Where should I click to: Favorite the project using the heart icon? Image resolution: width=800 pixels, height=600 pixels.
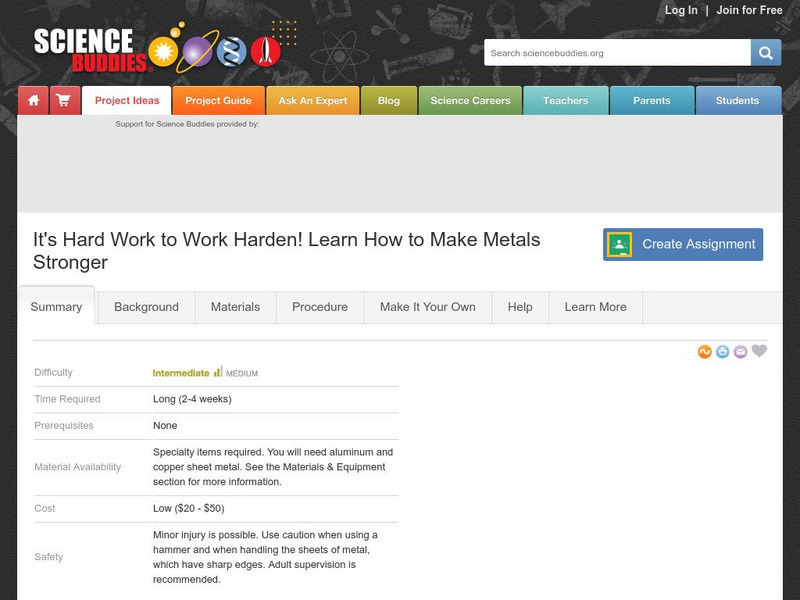pos(758,350)
